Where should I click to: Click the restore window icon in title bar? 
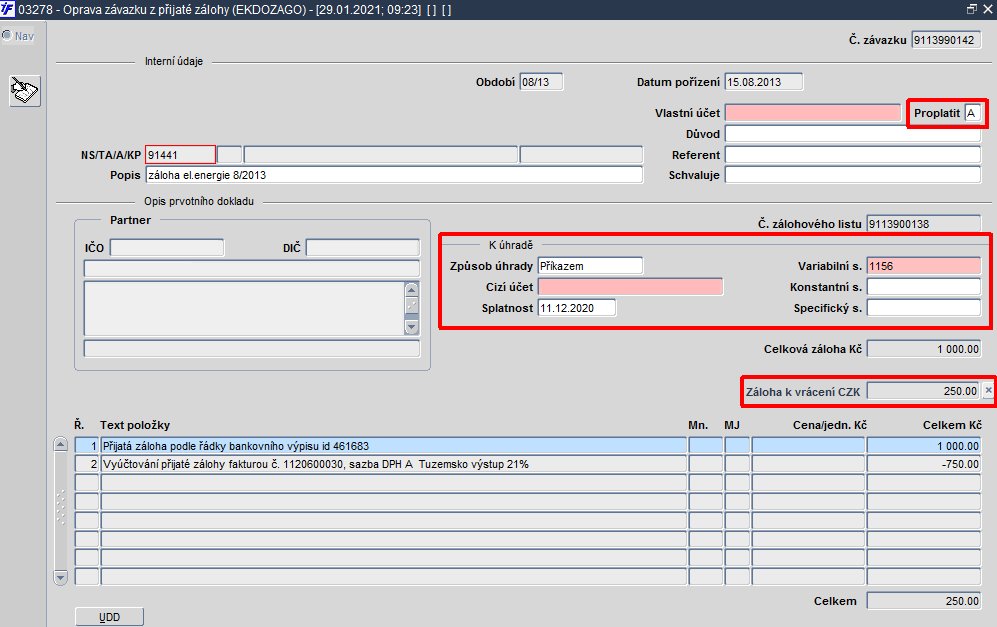[x=972, y=9]
